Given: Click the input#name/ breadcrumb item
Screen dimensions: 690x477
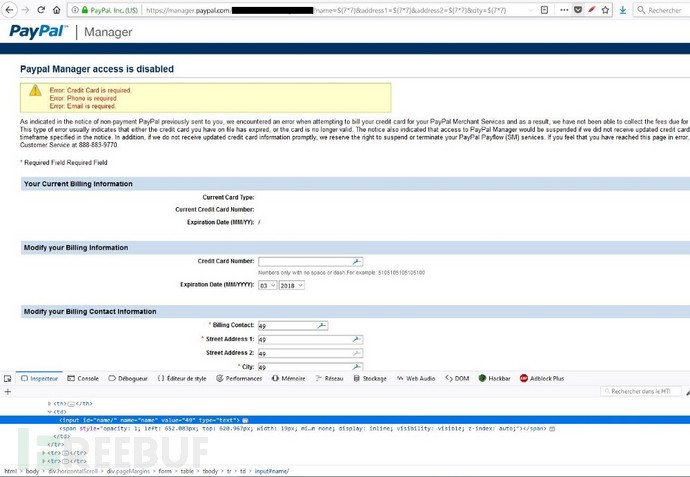Looking at the screenshot, I should pyautogui.click(x=272, y=471).
